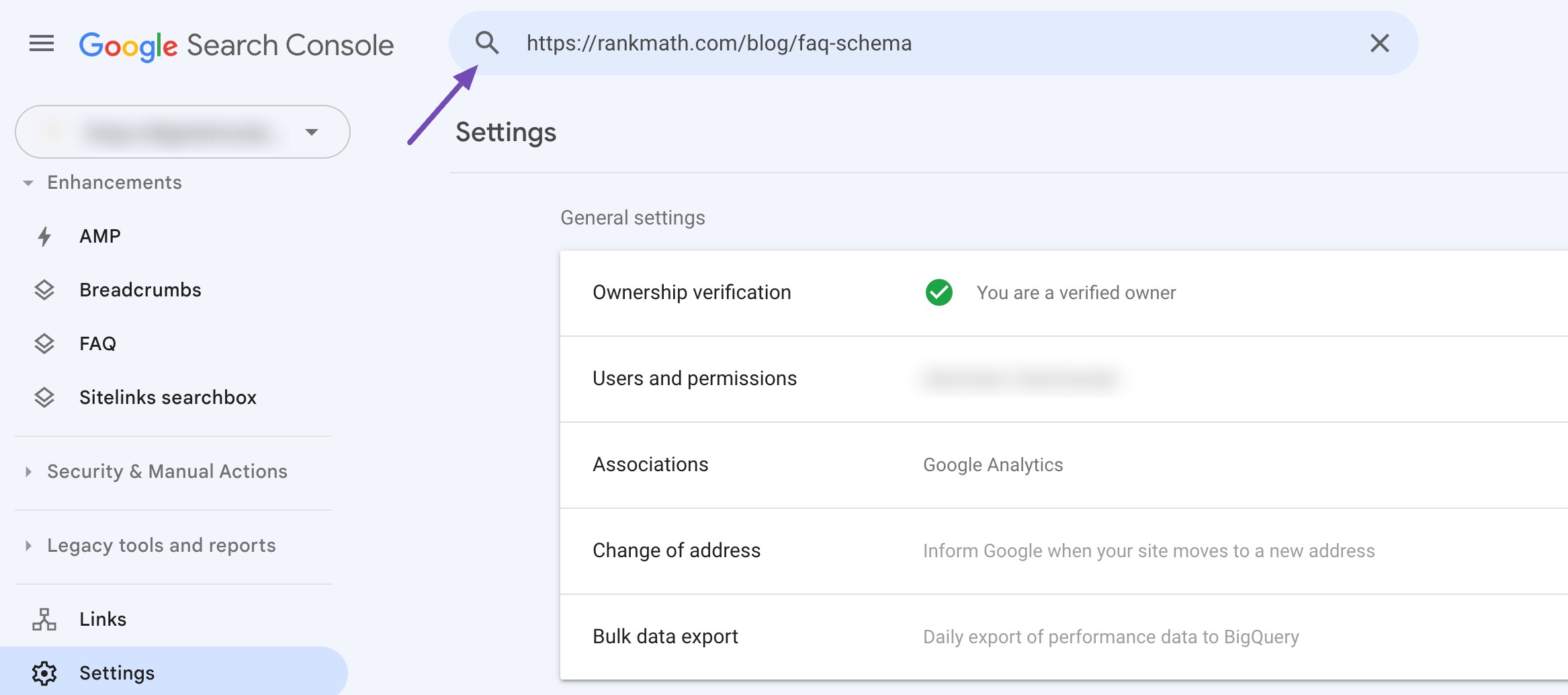Open Change of address settings
Screen dimensions: 1568x695
pos(1064,550)
